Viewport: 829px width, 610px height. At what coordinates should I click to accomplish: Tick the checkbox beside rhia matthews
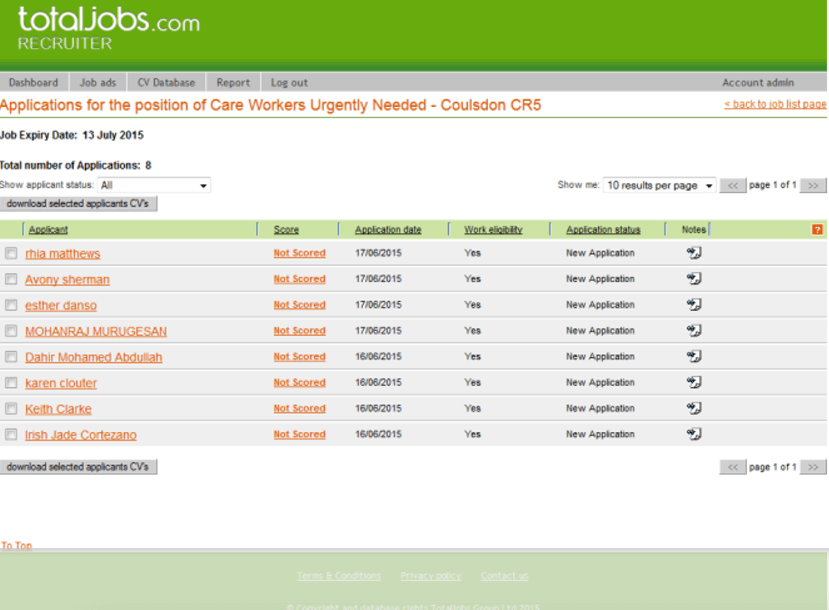pyautogui.click(x=11, y=254)
